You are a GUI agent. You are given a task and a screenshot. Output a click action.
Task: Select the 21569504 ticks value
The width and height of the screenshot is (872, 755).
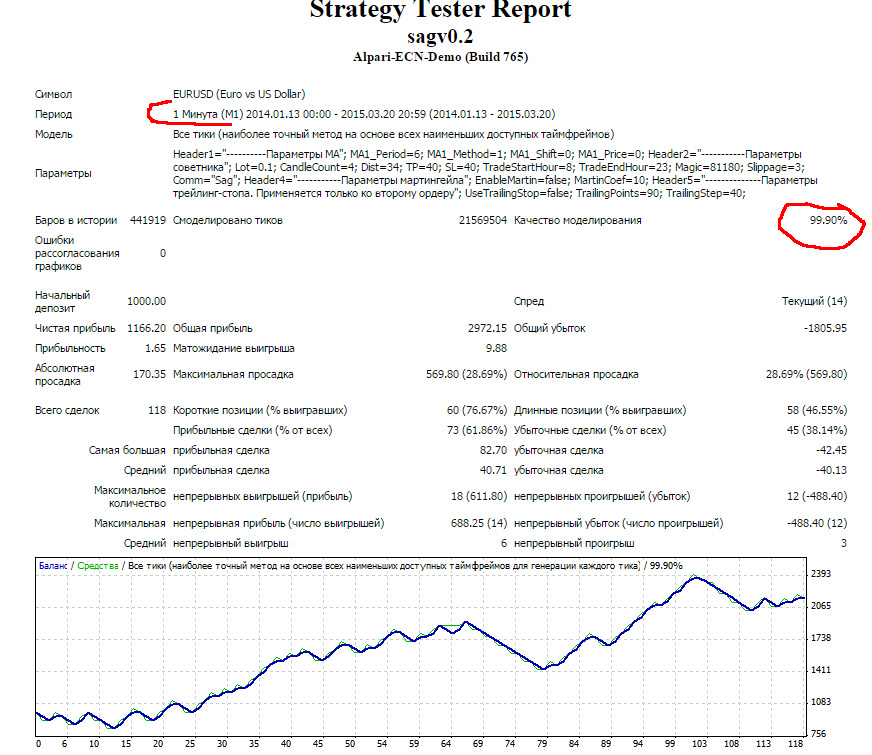(483, 220)
